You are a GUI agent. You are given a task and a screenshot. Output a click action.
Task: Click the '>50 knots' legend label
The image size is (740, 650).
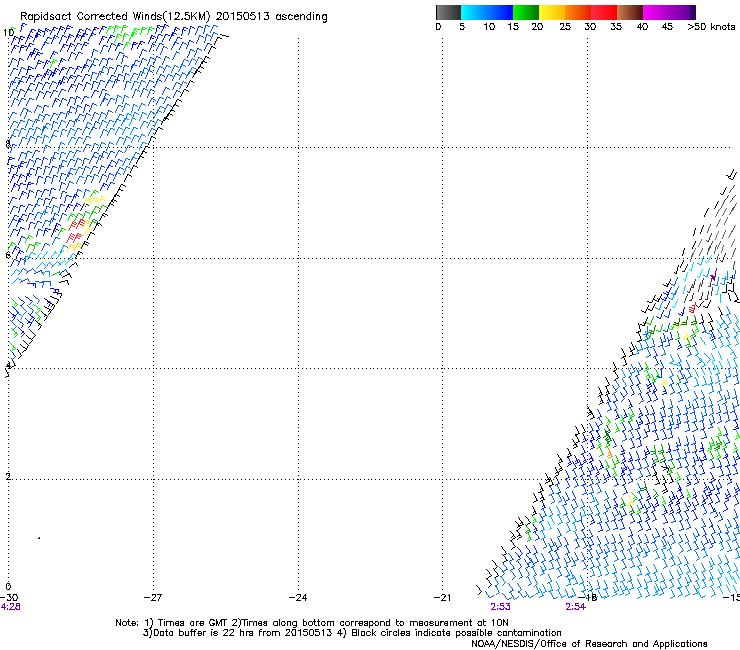(x=711, y=27)
